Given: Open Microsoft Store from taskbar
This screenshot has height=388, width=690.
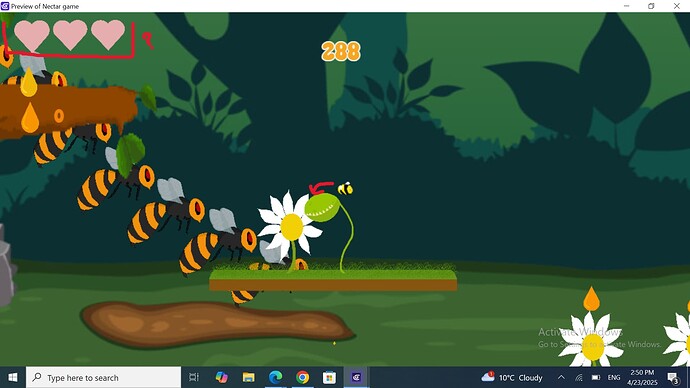Looking at the screenshot, I should click(x=329, y=377).
